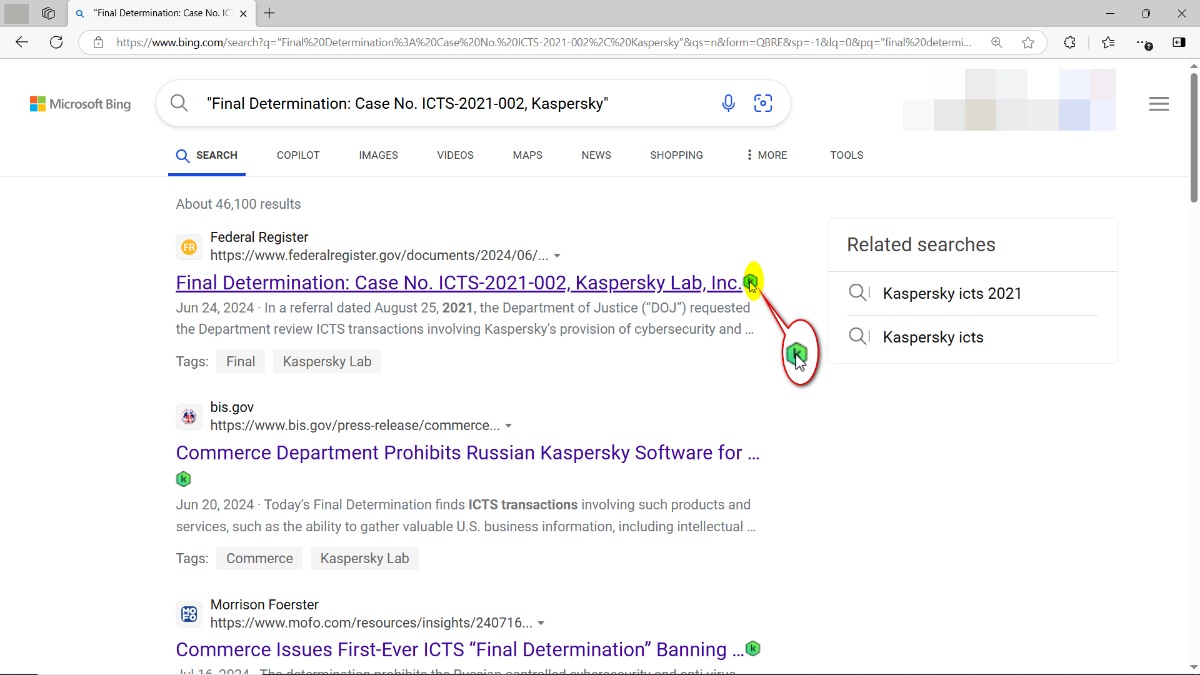Image resolution: width=1200 pixels, height=675 pixels.
Task: Open the tab actions menu icon
Action: pyautogui.click(x=48, y=13)
